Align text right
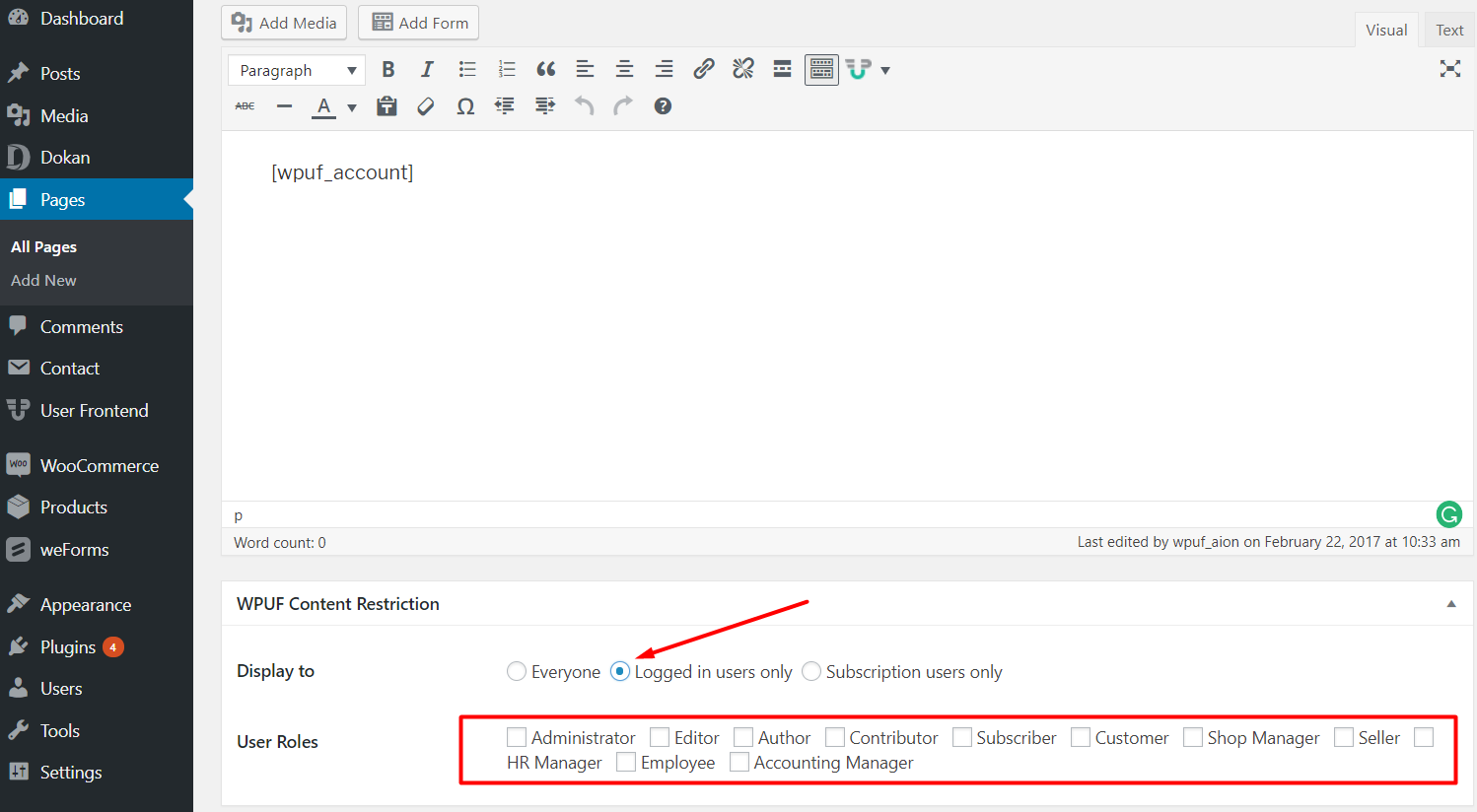This screenshot has height=812, width=1477. (x=664, y=70)
